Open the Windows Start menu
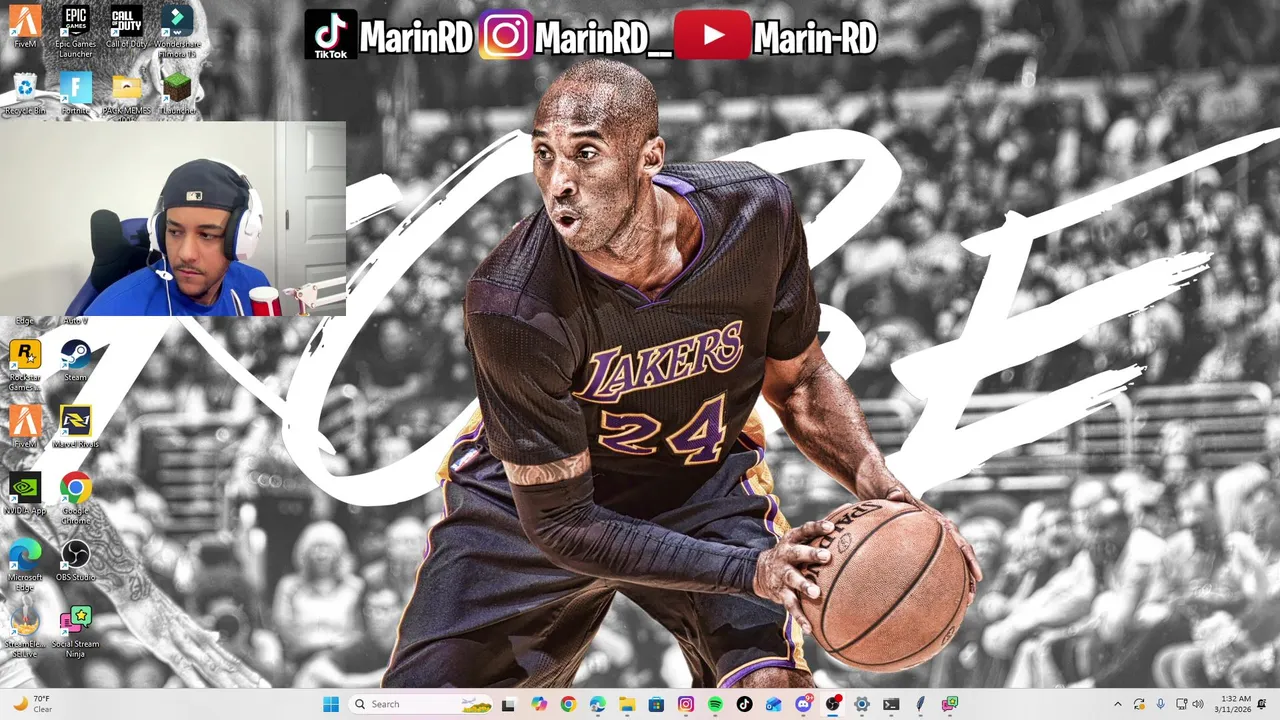The image size is (1280, 720). [x=331, y=704]
